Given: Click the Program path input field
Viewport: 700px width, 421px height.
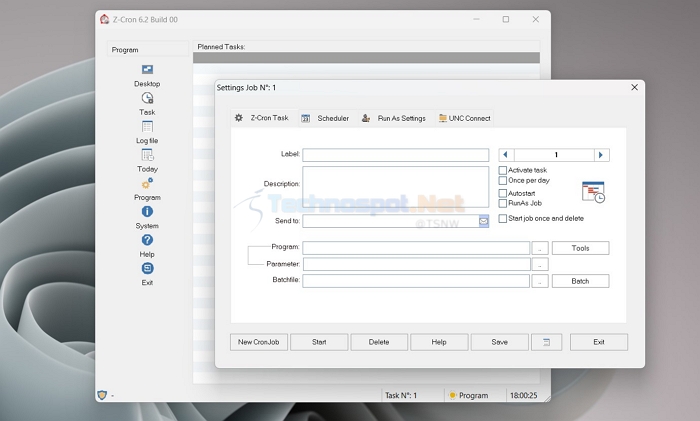Looking at the screenshot, I should coord(416,248).
